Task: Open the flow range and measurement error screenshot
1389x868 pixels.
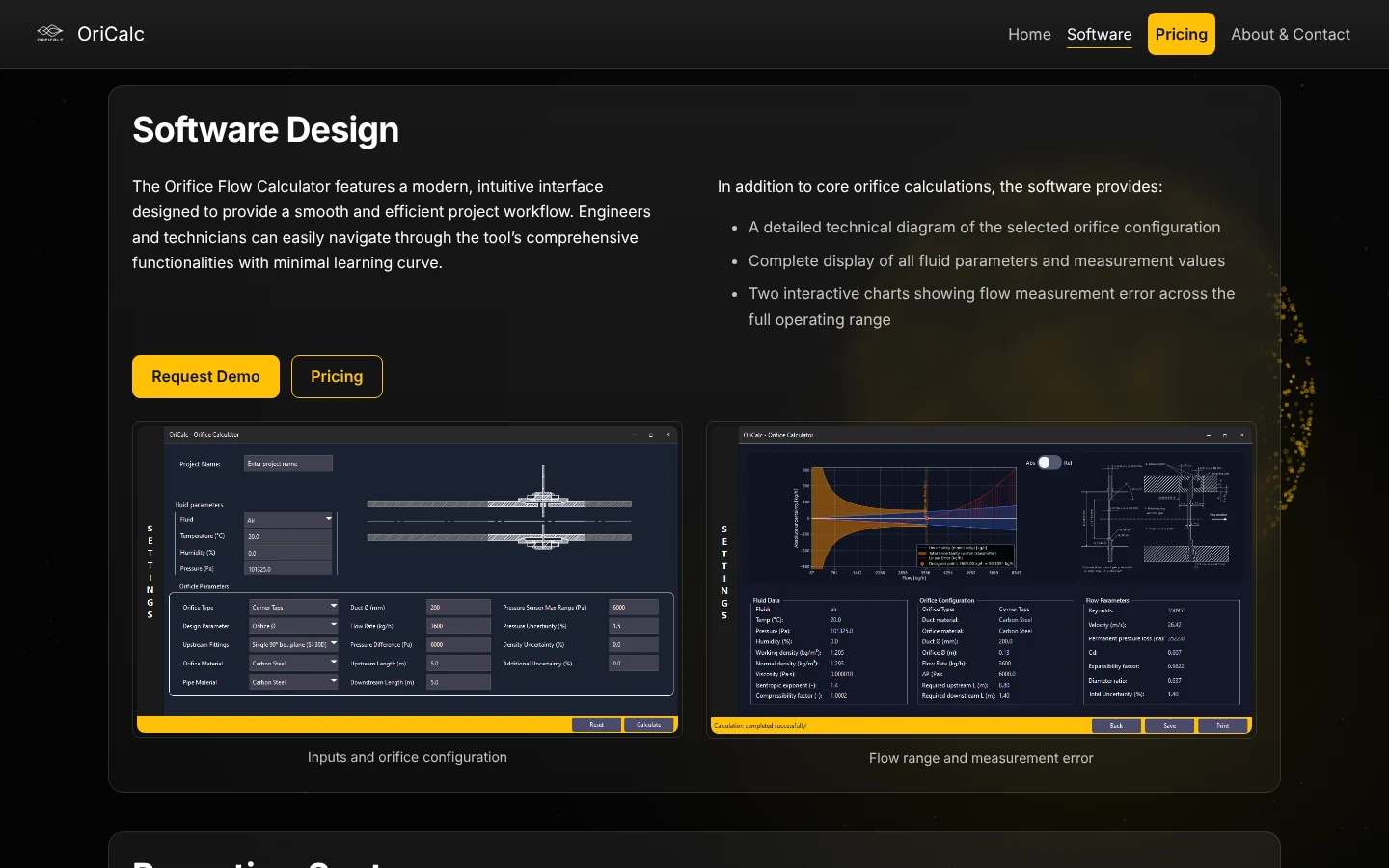Action: point(981,580)
